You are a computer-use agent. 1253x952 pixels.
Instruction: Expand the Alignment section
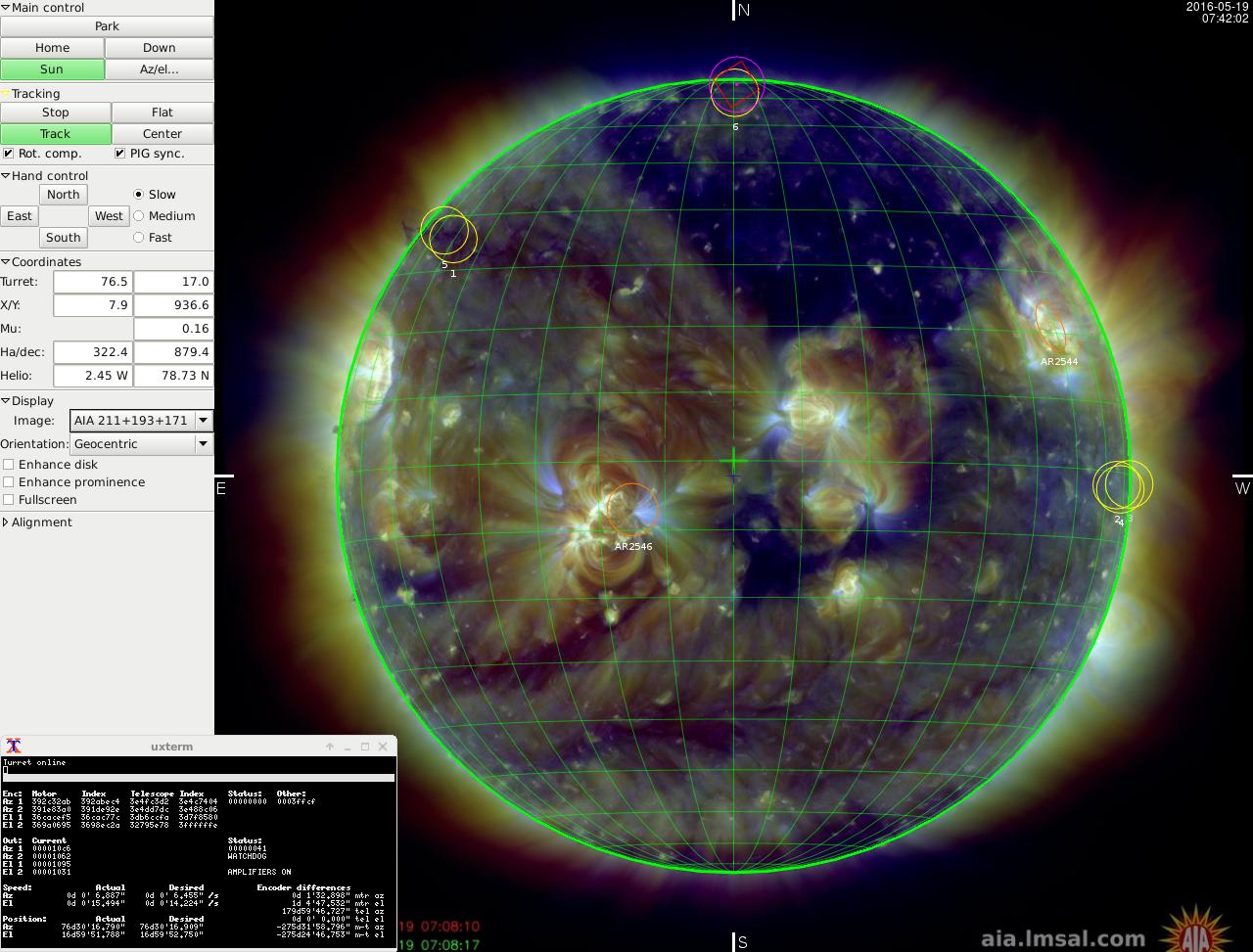click(6, 522)
